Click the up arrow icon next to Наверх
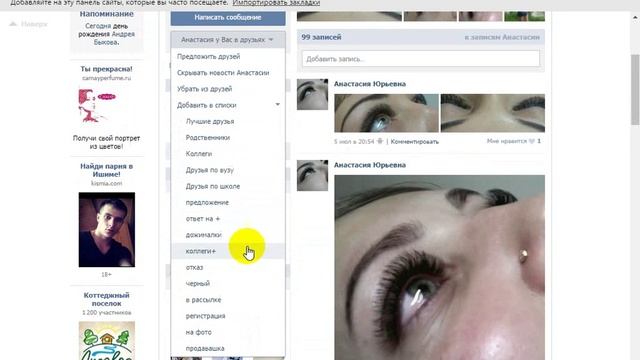Viewport: 640px width, 360px height. click(x=13, y=24)
